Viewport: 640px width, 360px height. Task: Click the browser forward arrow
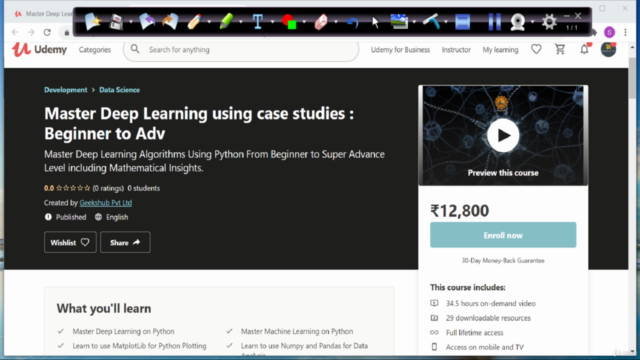(x=31, y=32)
